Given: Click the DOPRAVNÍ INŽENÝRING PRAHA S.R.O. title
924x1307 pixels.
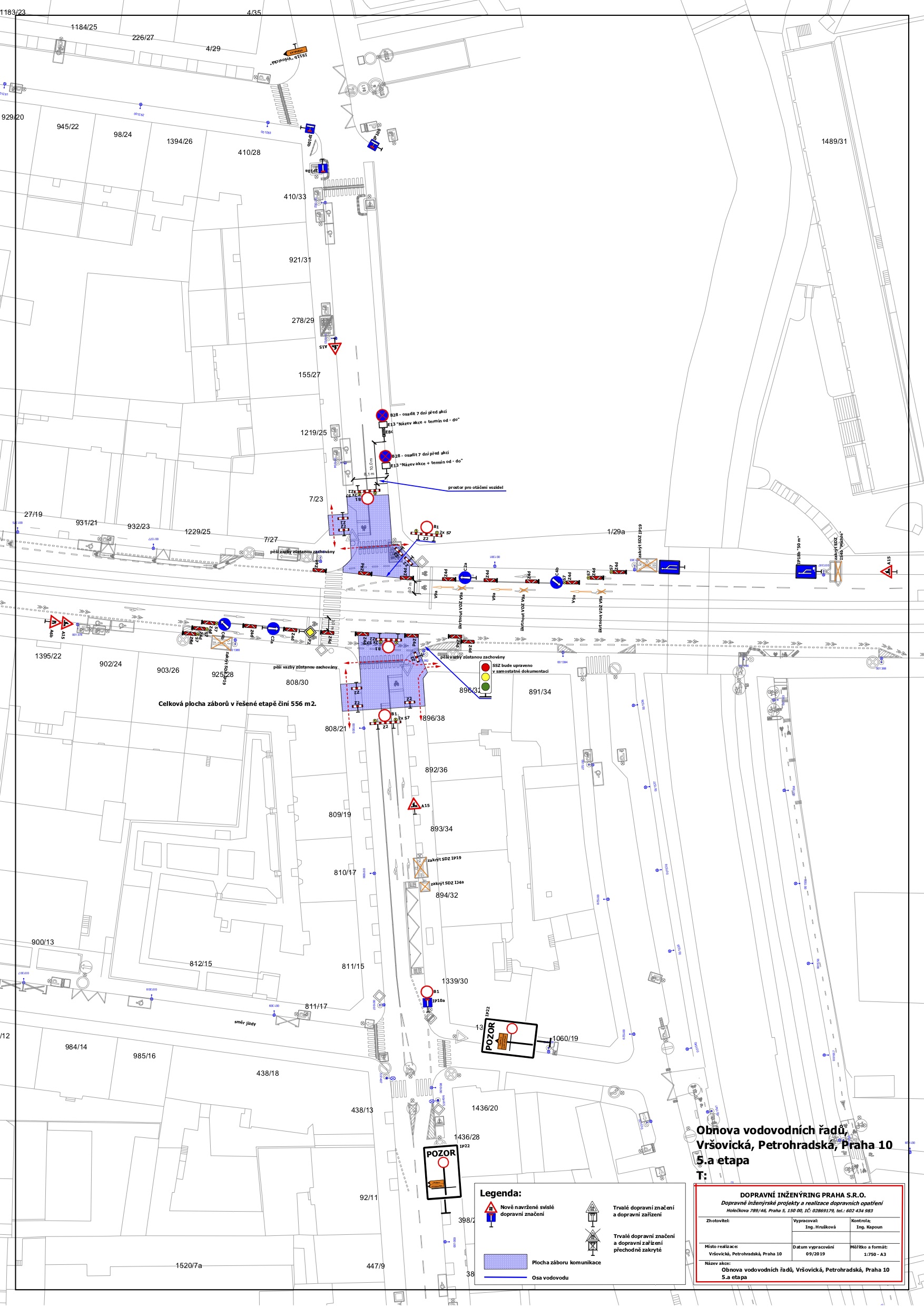Looking at the screenshot, I should (802, 1195).
